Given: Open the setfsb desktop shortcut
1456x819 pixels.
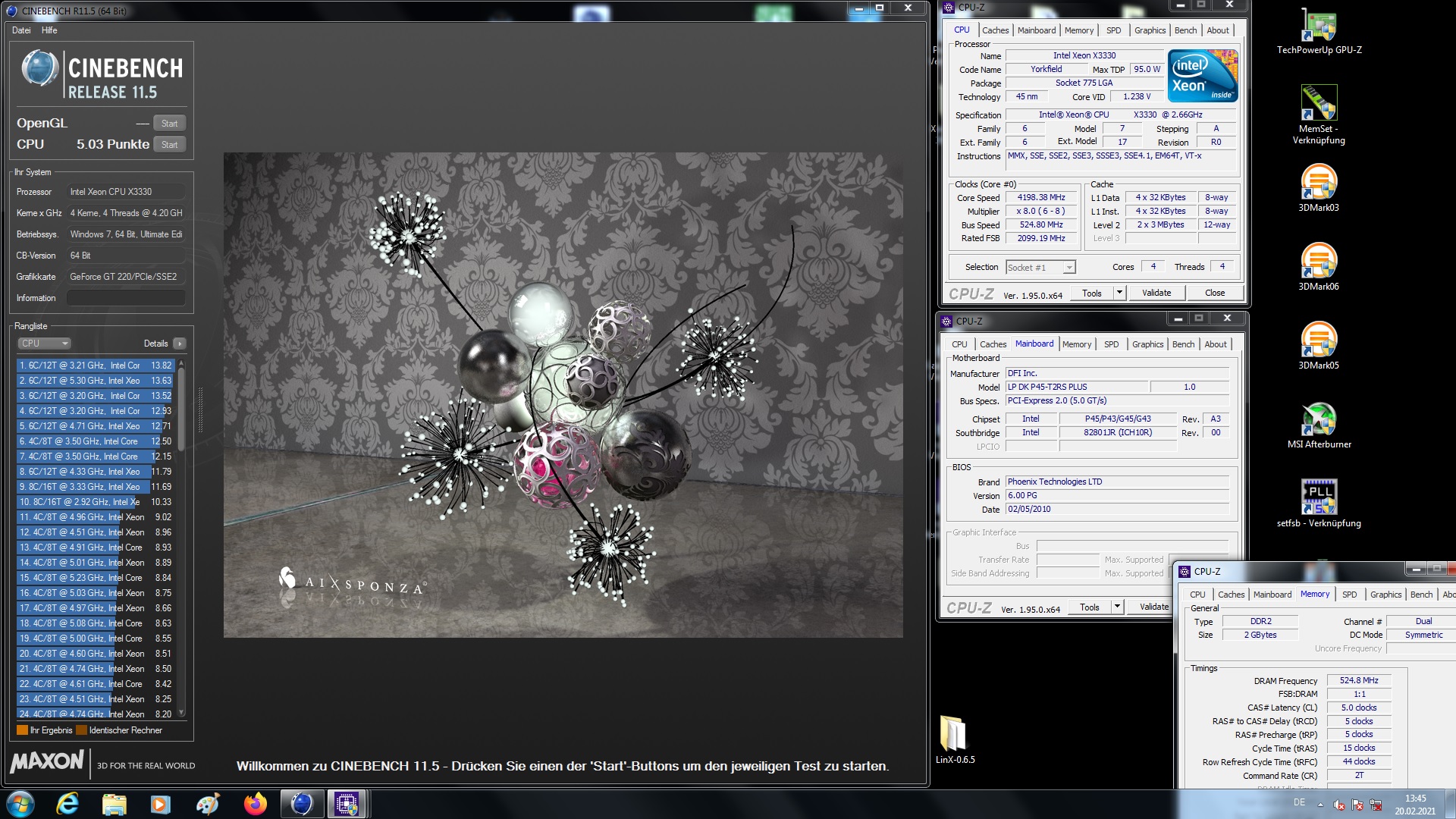Looking at the screenshot, I should click(1319, 504).
